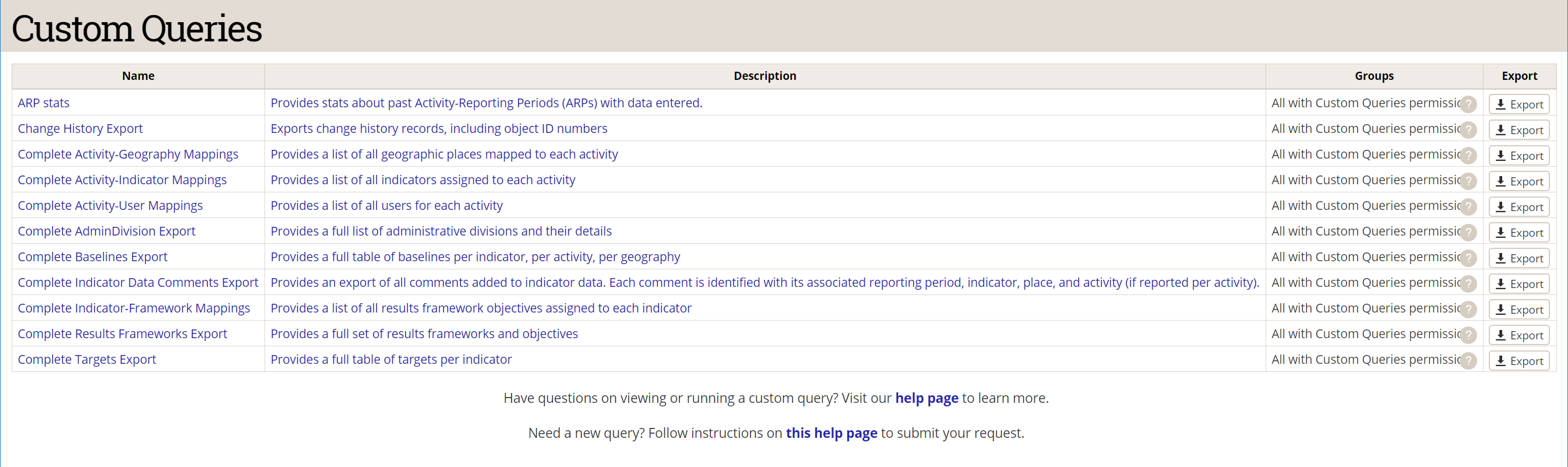Screen dimensions: 1568x467
Task: Click help icon for Complete Results Frameworks Export
Action: point(1468,335)
